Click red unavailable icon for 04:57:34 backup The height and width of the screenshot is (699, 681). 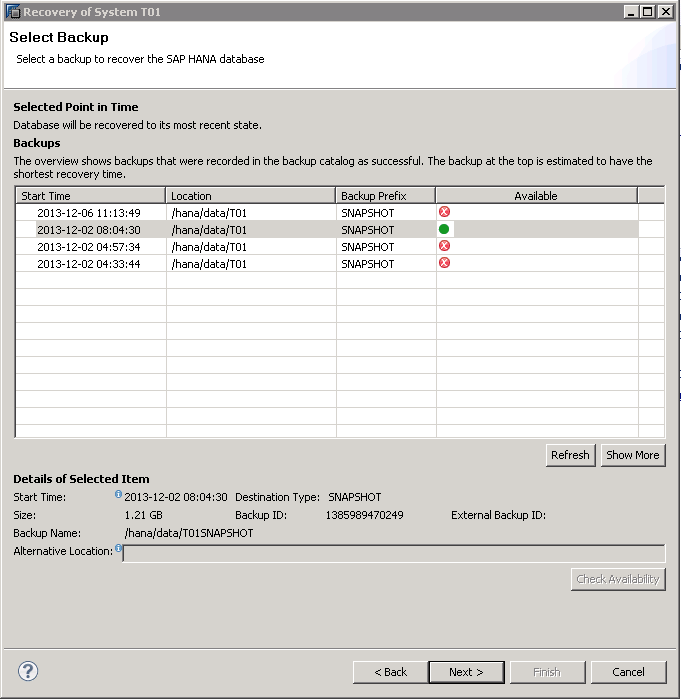point(444,246)
